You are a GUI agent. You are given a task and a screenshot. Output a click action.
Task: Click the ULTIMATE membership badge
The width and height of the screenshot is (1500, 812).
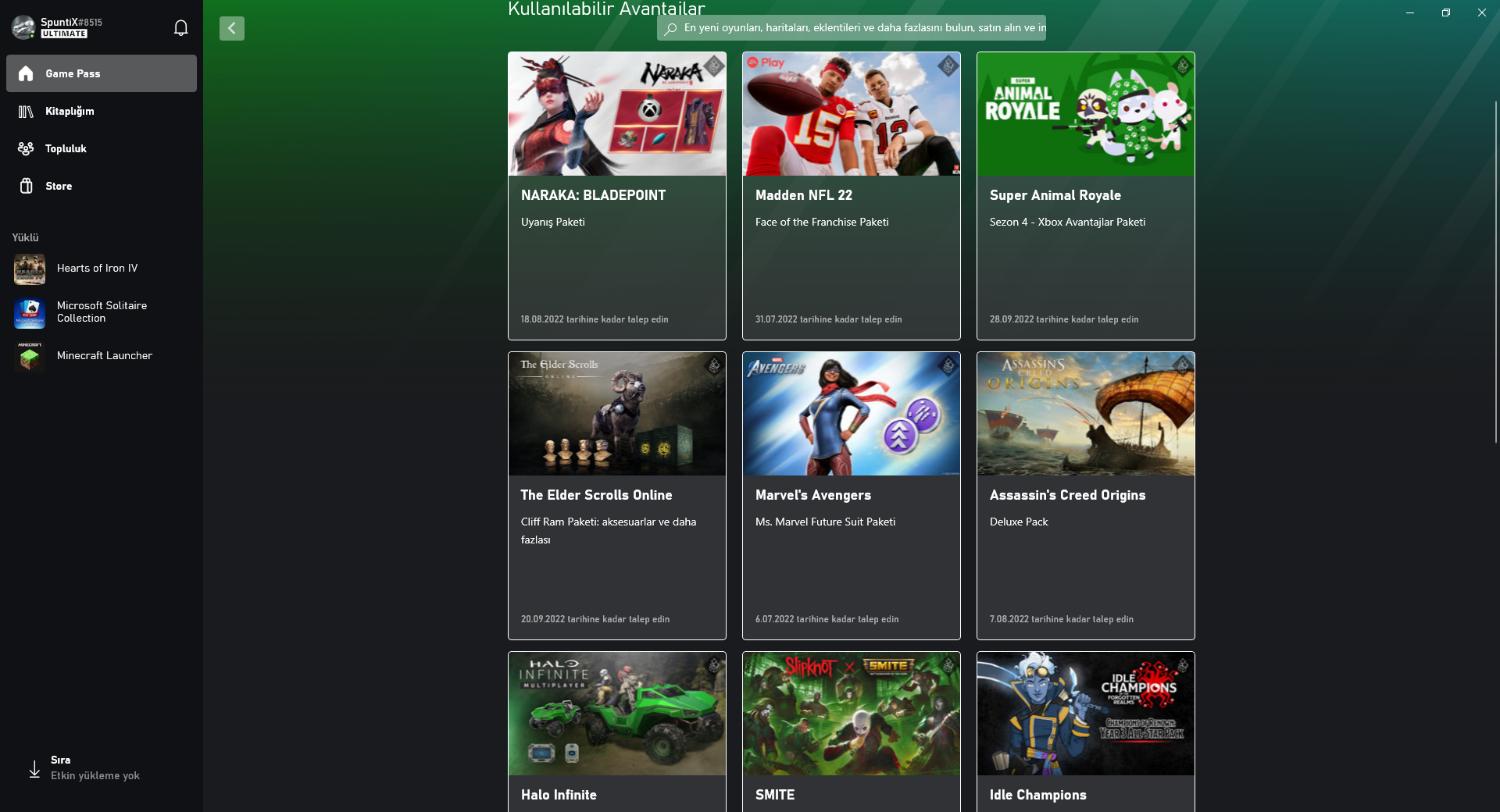64,34
